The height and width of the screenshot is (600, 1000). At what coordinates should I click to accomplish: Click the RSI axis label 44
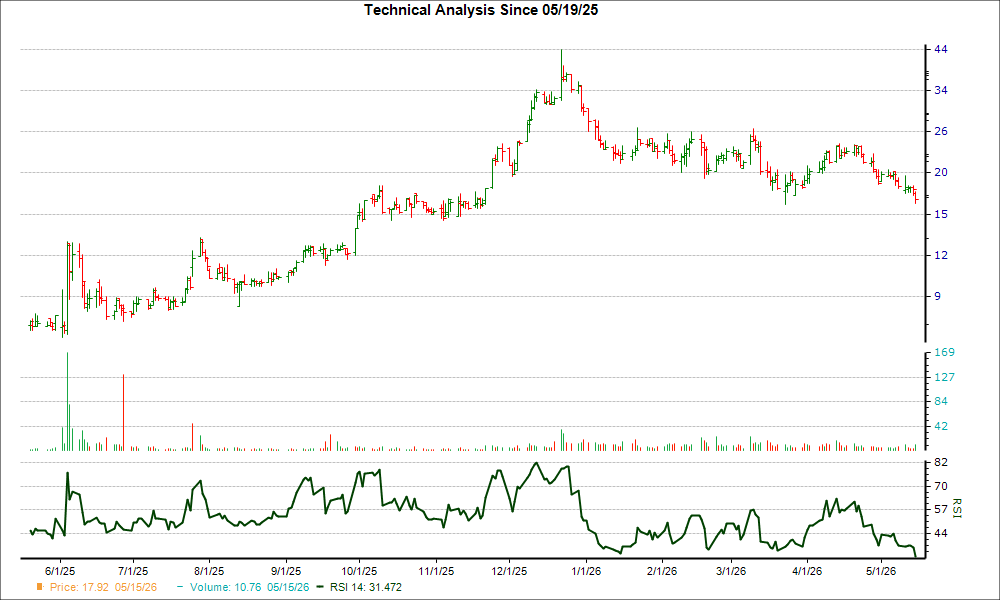[941, 532]
